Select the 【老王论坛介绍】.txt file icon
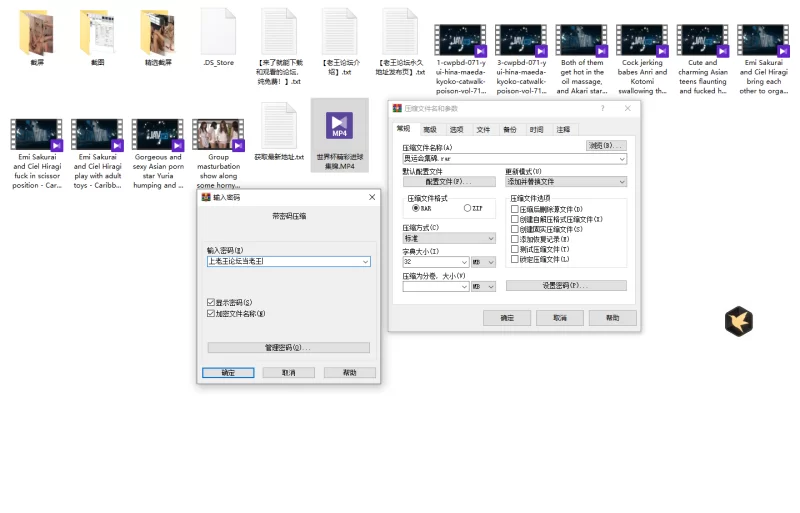 click(x=339, y=33)
